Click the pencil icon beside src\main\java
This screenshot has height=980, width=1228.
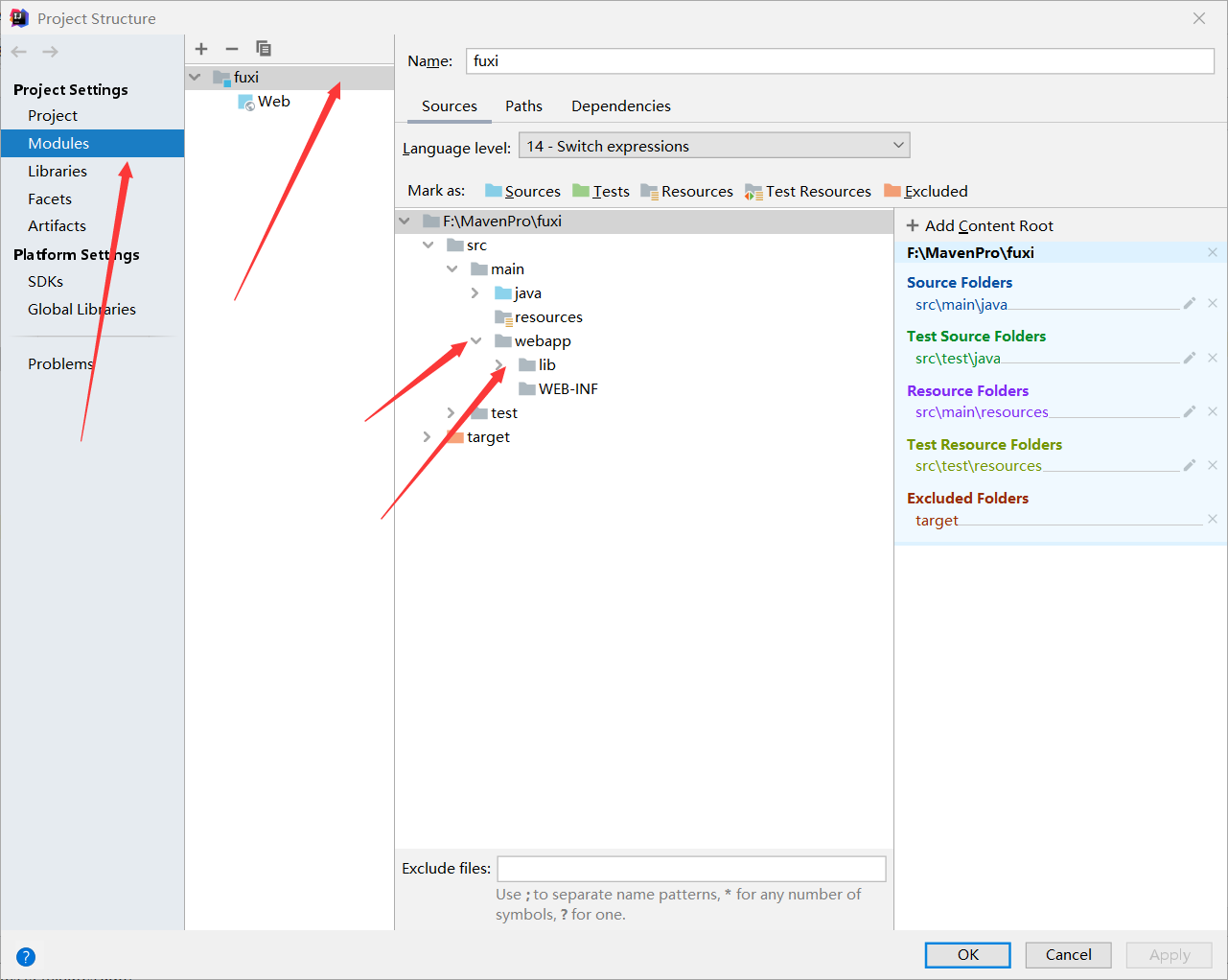pos(1189,303)
